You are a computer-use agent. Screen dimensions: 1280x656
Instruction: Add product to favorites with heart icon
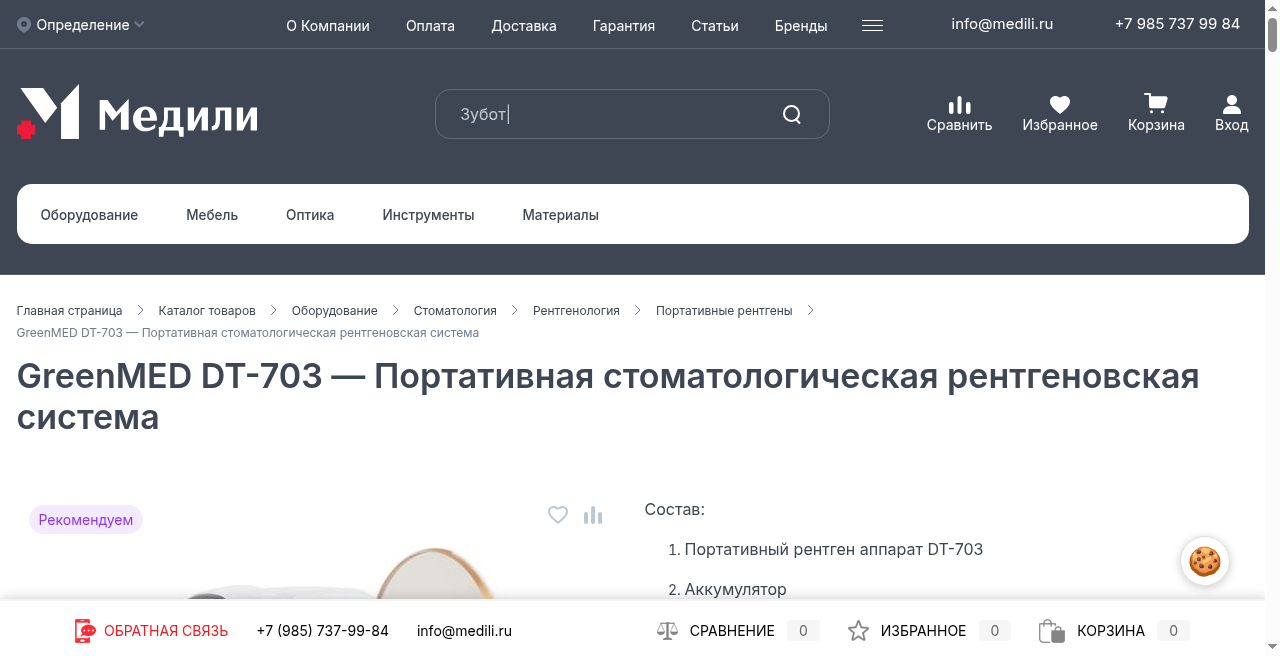558,515
